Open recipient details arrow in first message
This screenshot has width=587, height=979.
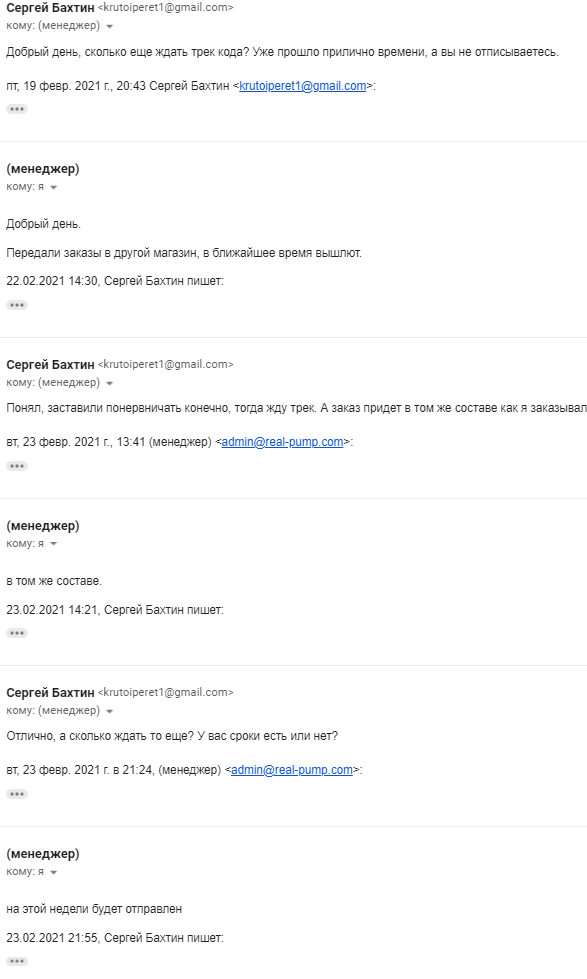(x=110, y=26)
